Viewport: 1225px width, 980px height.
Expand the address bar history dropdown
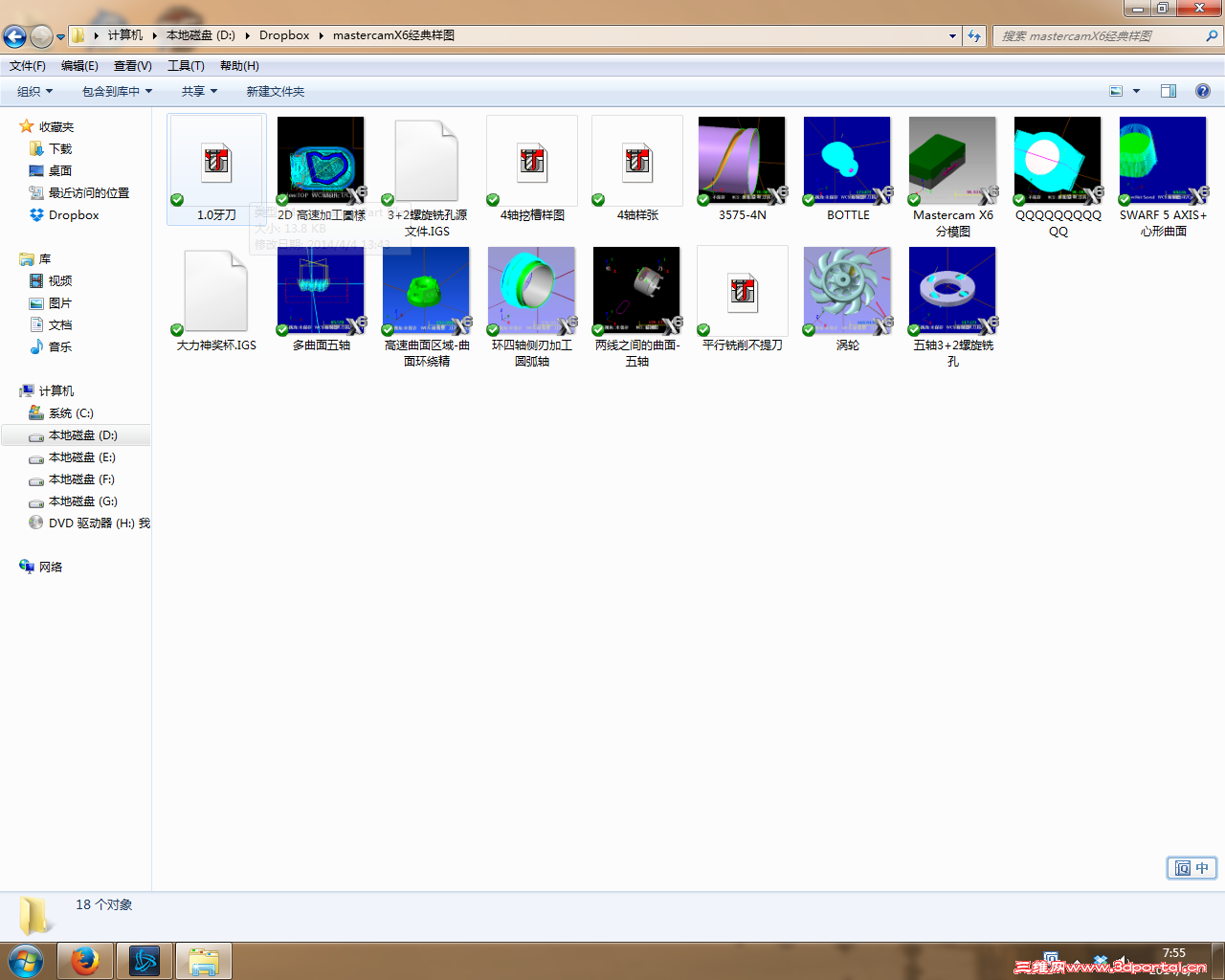[x=952, y=36]
